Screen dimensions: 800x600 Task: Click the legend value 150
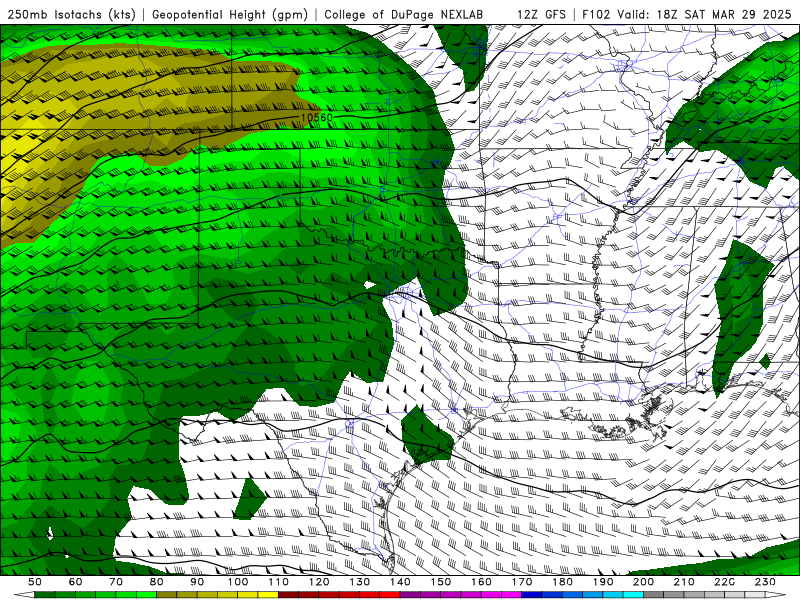tap(441, 582)
